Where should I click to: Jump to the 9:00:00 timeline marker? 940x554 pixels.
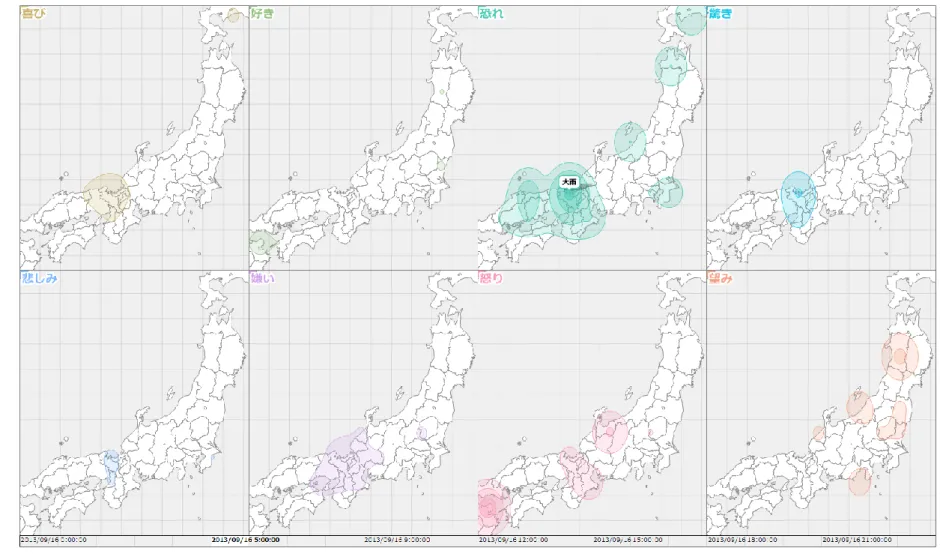(x=397, y=540)
